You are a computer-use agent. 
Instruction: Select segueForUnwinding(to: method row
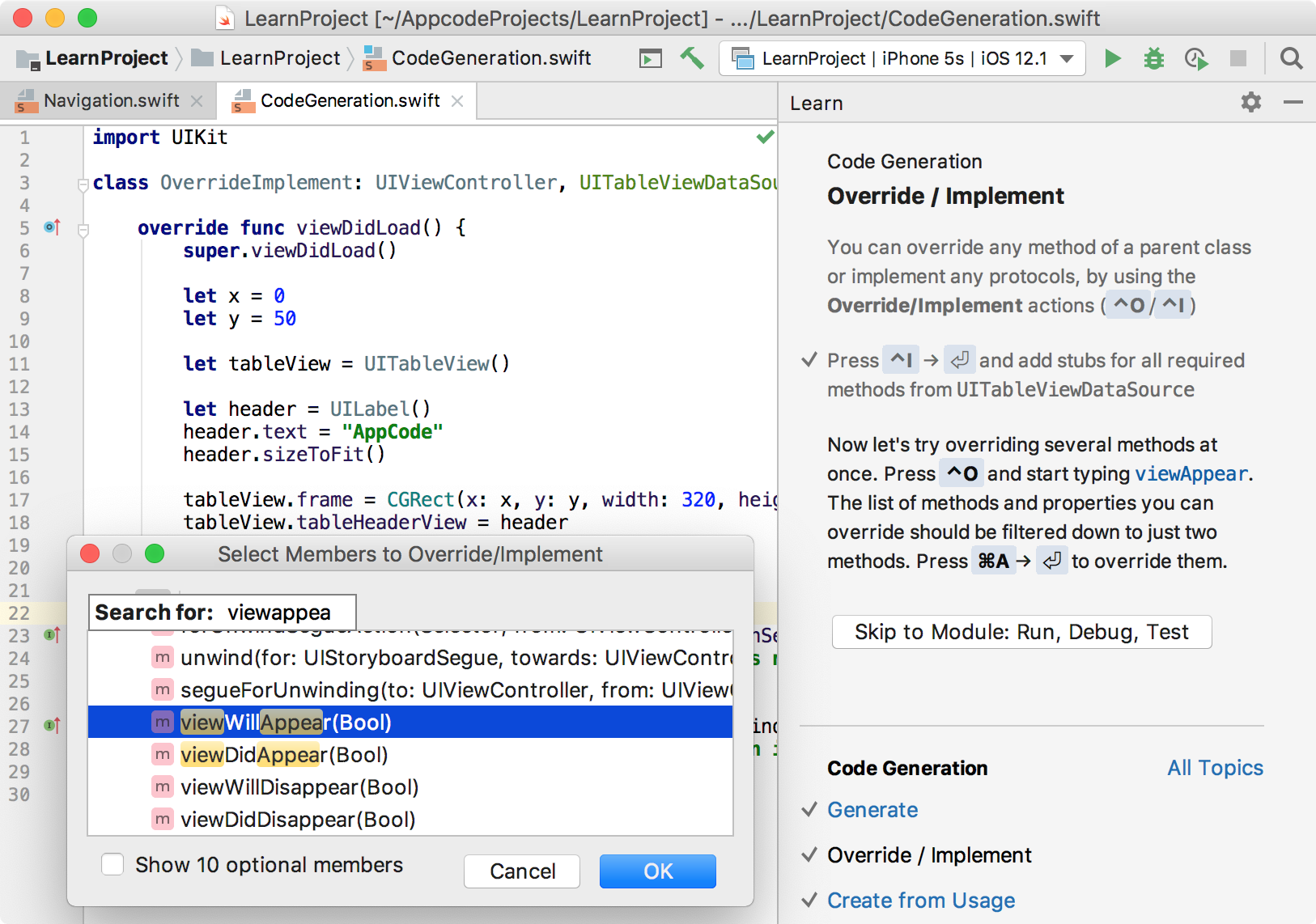[410, 689]
